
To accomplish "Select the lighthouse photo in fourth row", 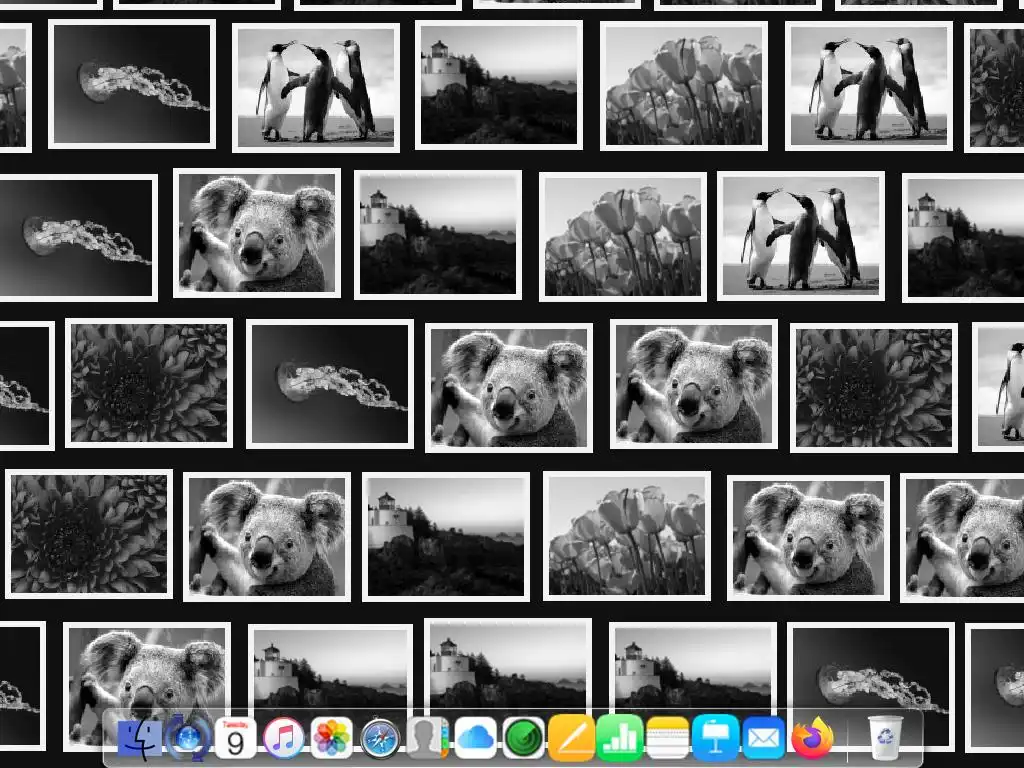I will click(445, 537).
